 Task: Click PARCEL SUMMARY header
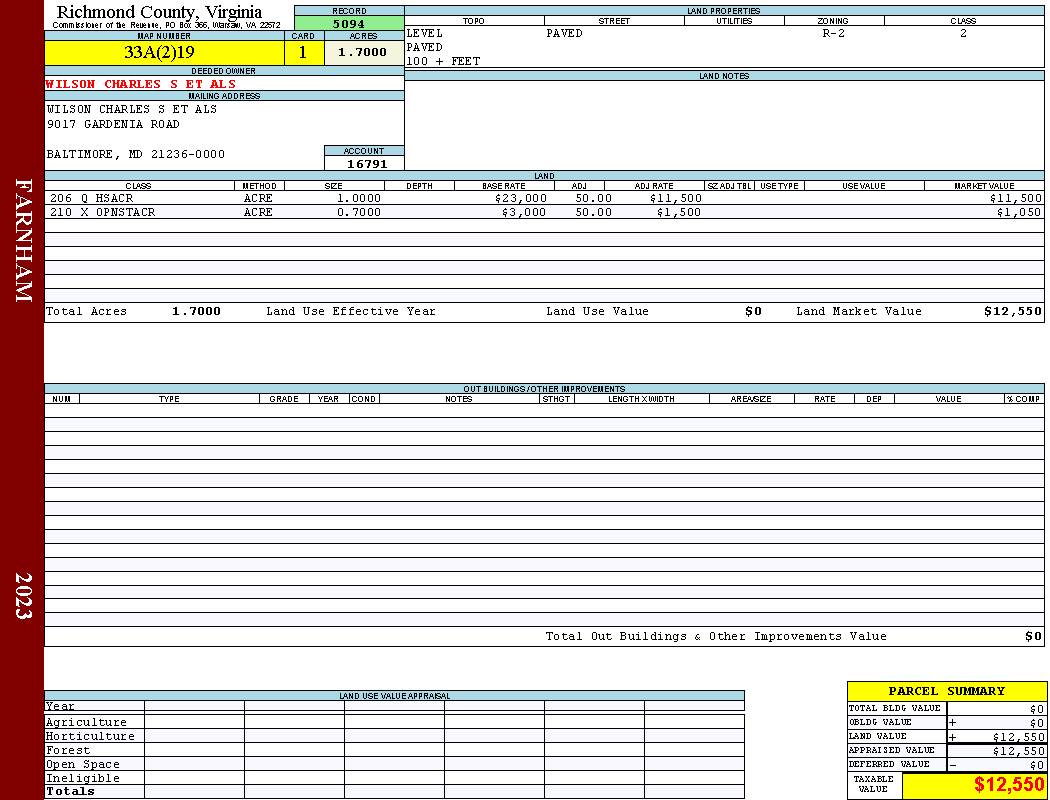coord(947,691)
